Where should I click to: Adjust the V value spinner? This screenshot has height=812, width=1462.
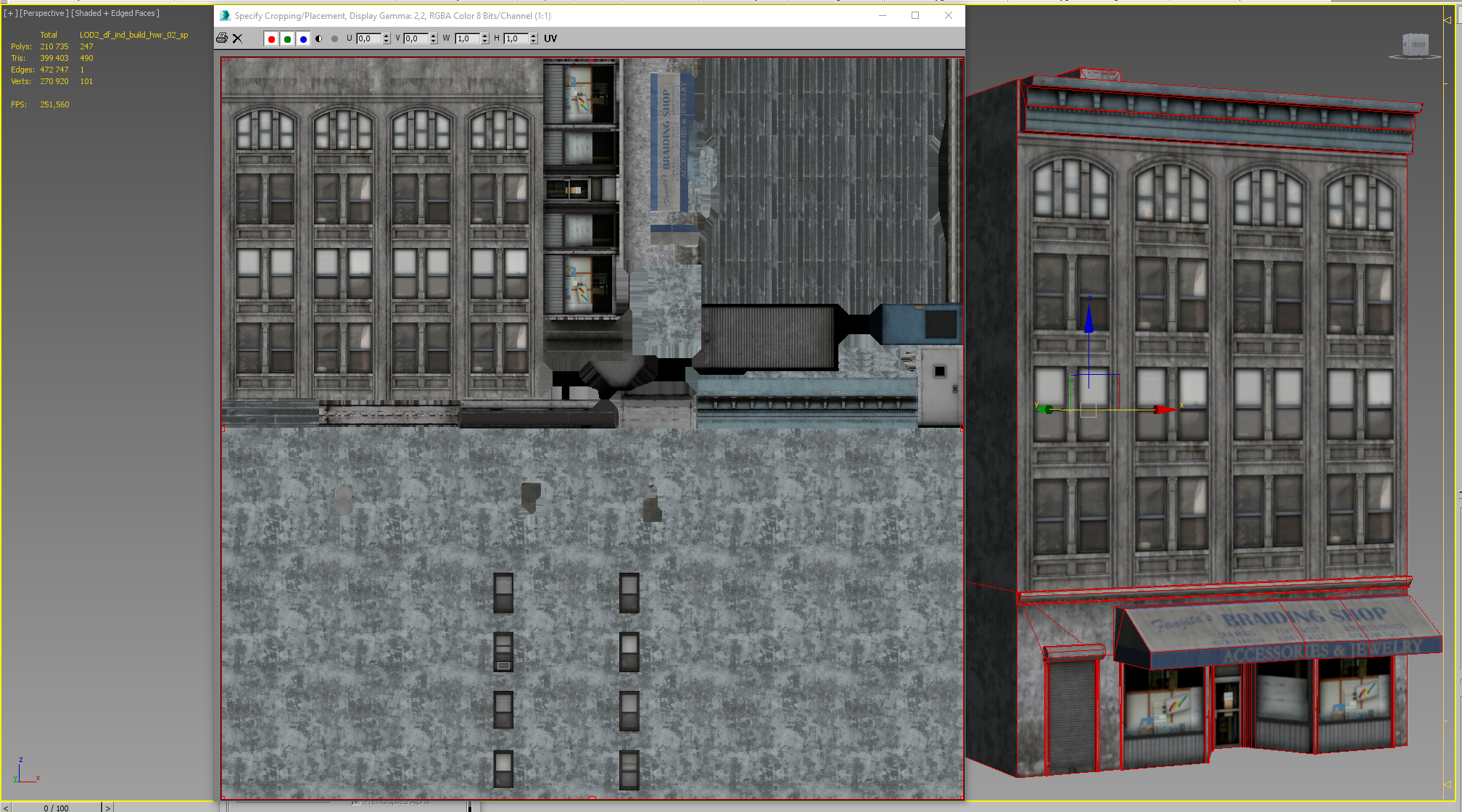click(434, 38)
